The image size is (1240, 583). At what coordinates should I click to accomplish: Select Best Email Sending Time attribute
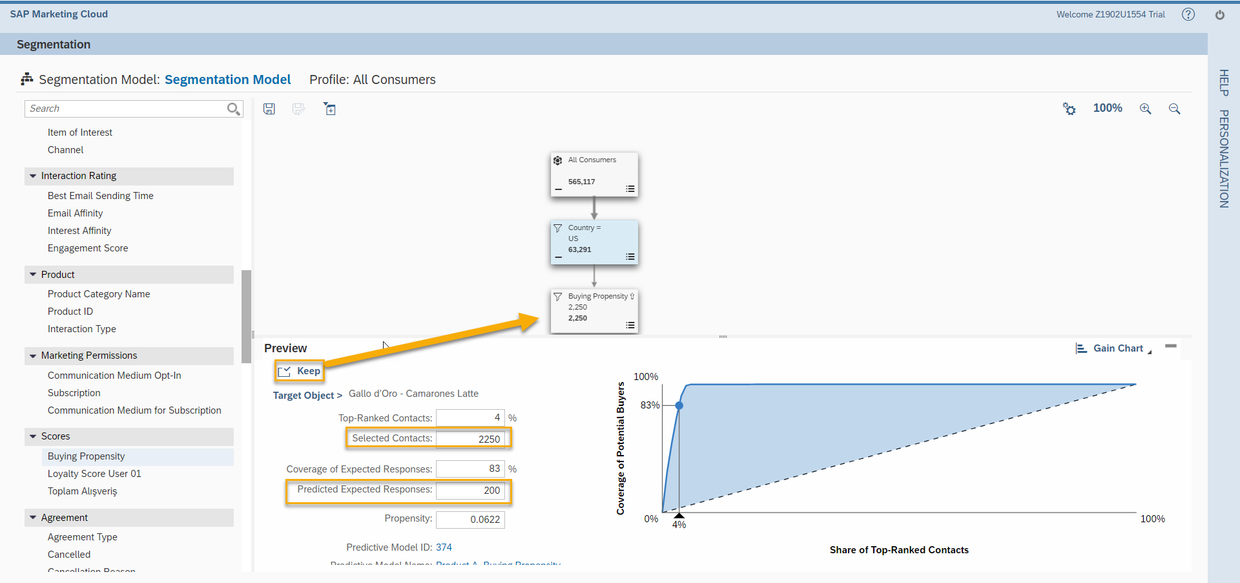(x=100, y=196)
